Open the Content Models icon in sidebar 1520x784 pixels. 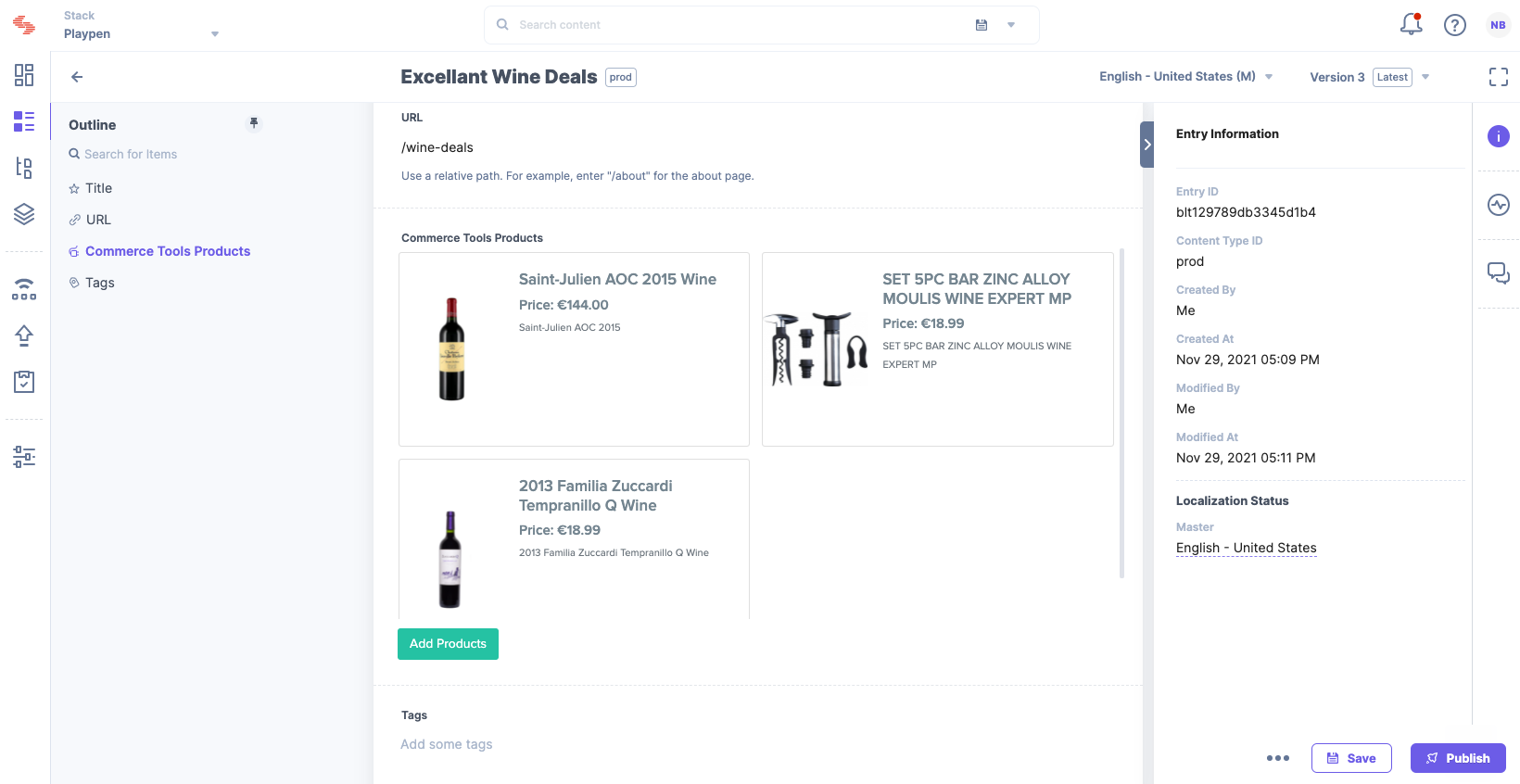coord(24,168)
